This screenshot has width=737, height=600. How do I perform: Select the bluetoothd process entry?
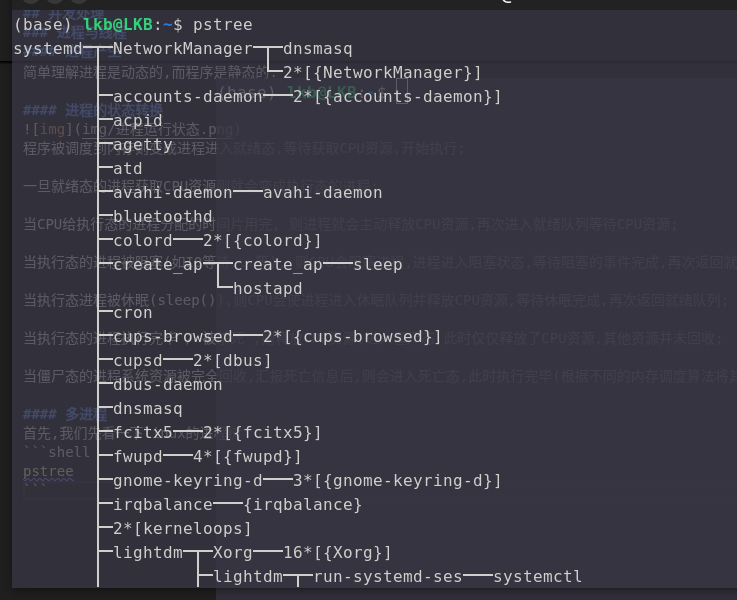point(163,217)
